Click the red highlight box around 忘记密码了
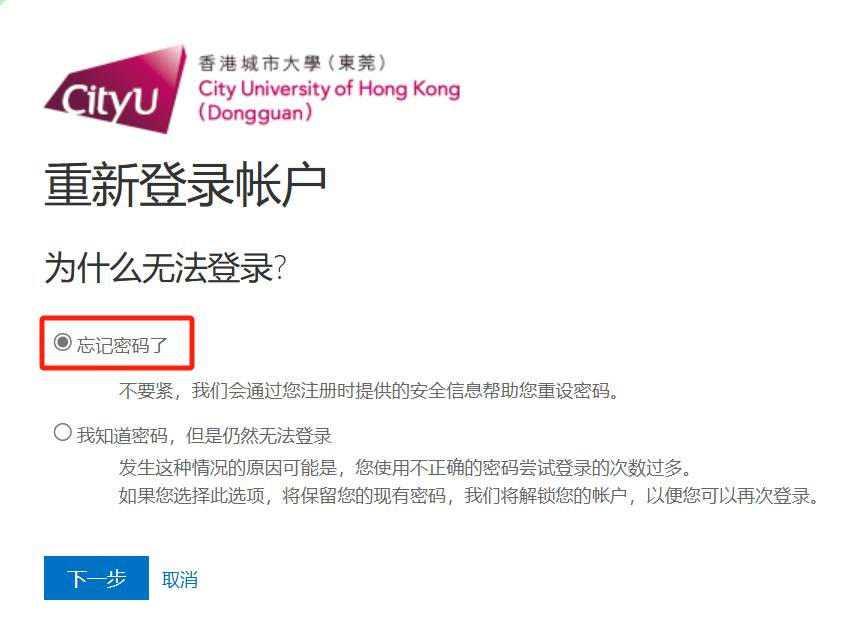Image resolution: width=850 pixels, height=643 pixels. point(117,343)
